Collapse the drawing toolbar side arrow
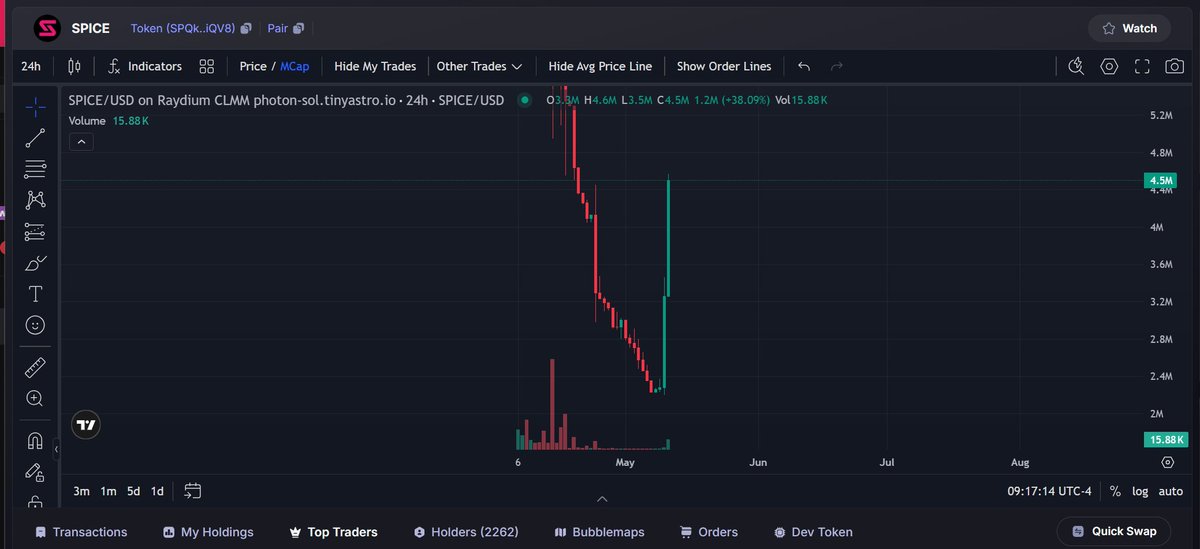Screen dimensions: 1200x549 click(56, 450)
